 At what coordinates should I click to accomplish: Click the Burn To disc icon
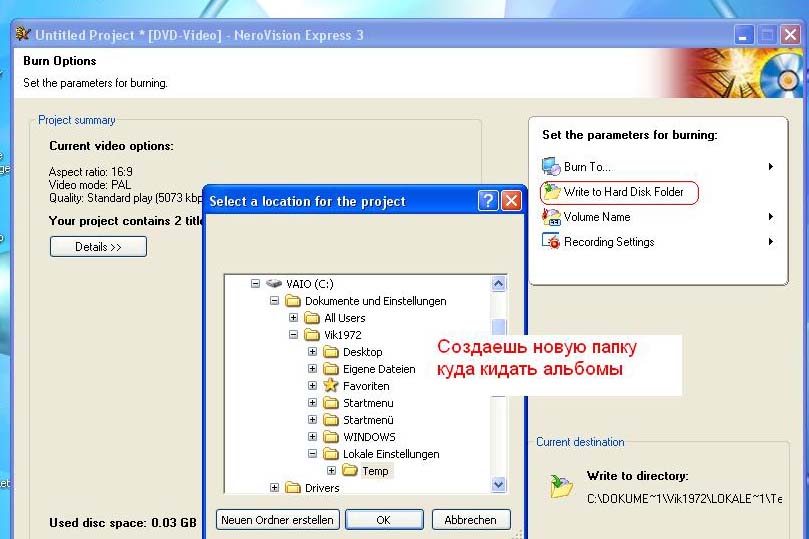[x=551, y=167]
